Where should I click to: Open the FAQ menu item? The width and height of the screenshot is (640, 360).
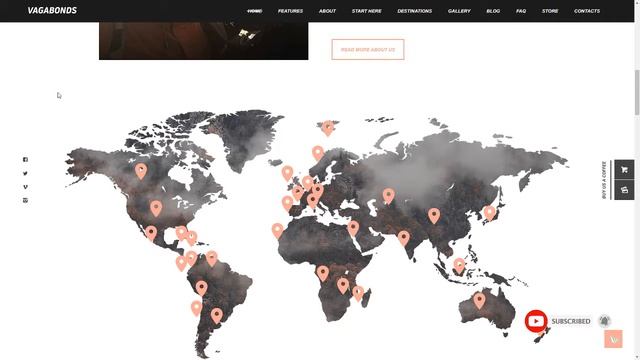click(521, 11)
